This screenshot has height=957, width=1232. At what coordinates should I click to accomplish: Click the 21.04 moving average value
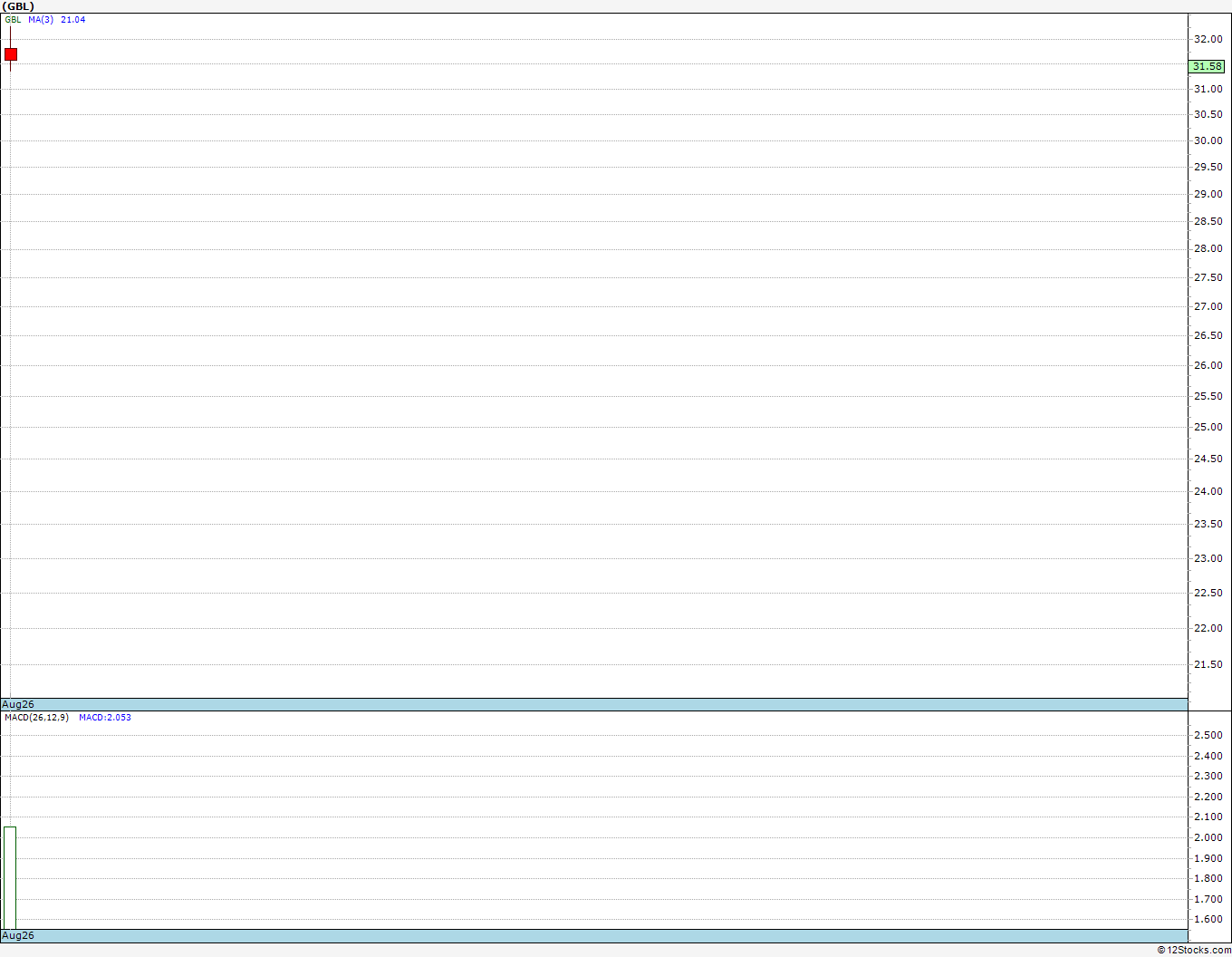(73, 19)
